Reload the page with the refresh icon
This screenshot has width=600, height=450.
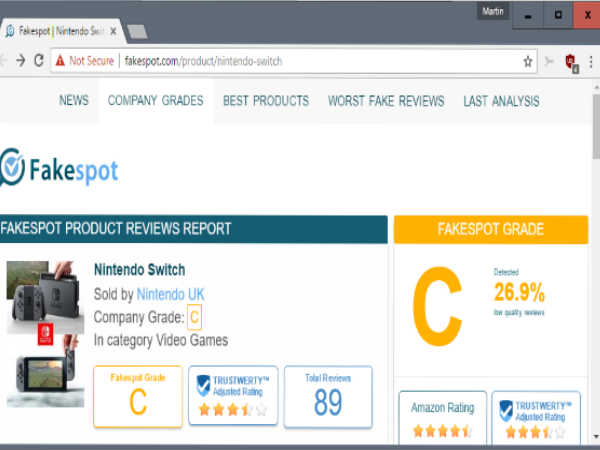(x=39, y=60)
